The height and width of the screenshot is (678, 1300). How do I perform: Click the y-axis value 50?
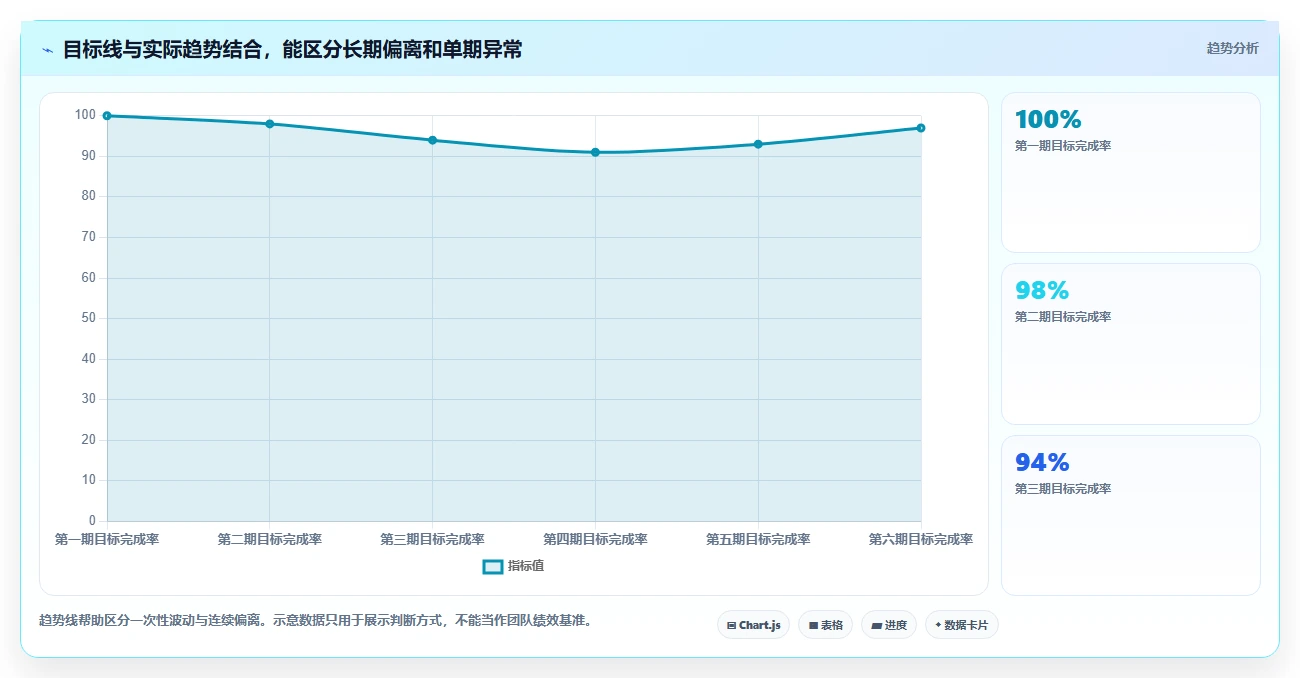tap(89, 318)
